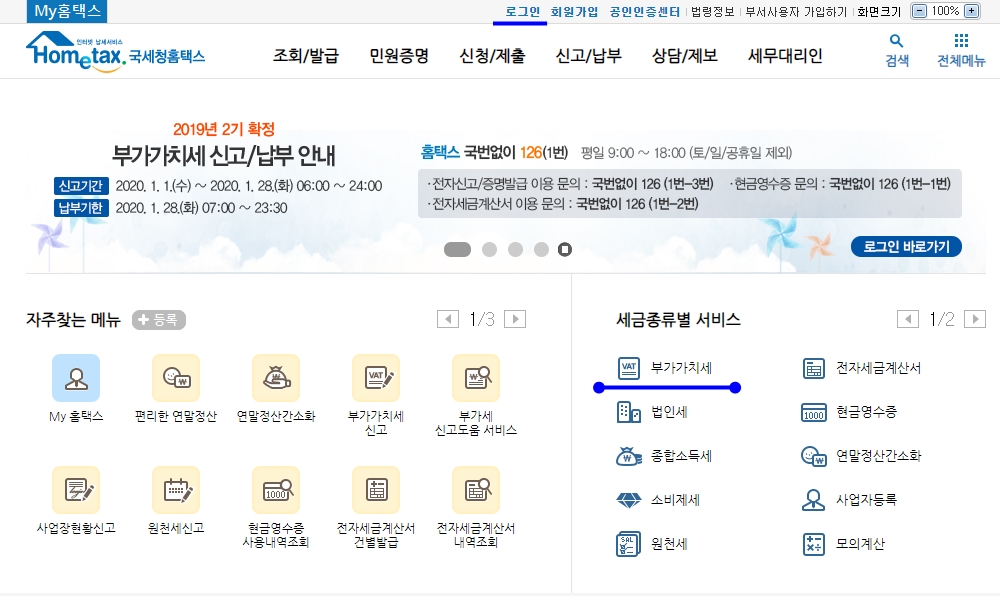Open the My 홈택스 shortcut icon
This screenshot has height=596, width=1000.
pyautogui.click(x=76, y=378)
